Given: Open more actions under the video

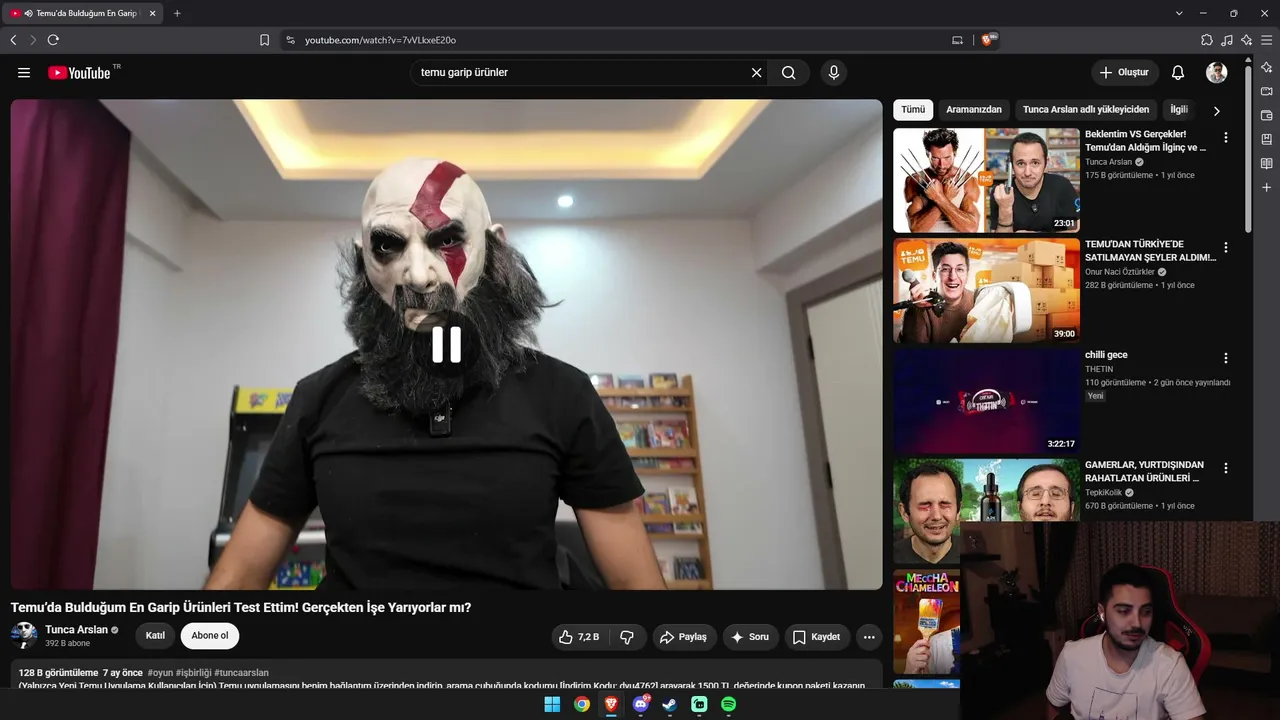Looking at the screenshot, I should pos(869,637).
